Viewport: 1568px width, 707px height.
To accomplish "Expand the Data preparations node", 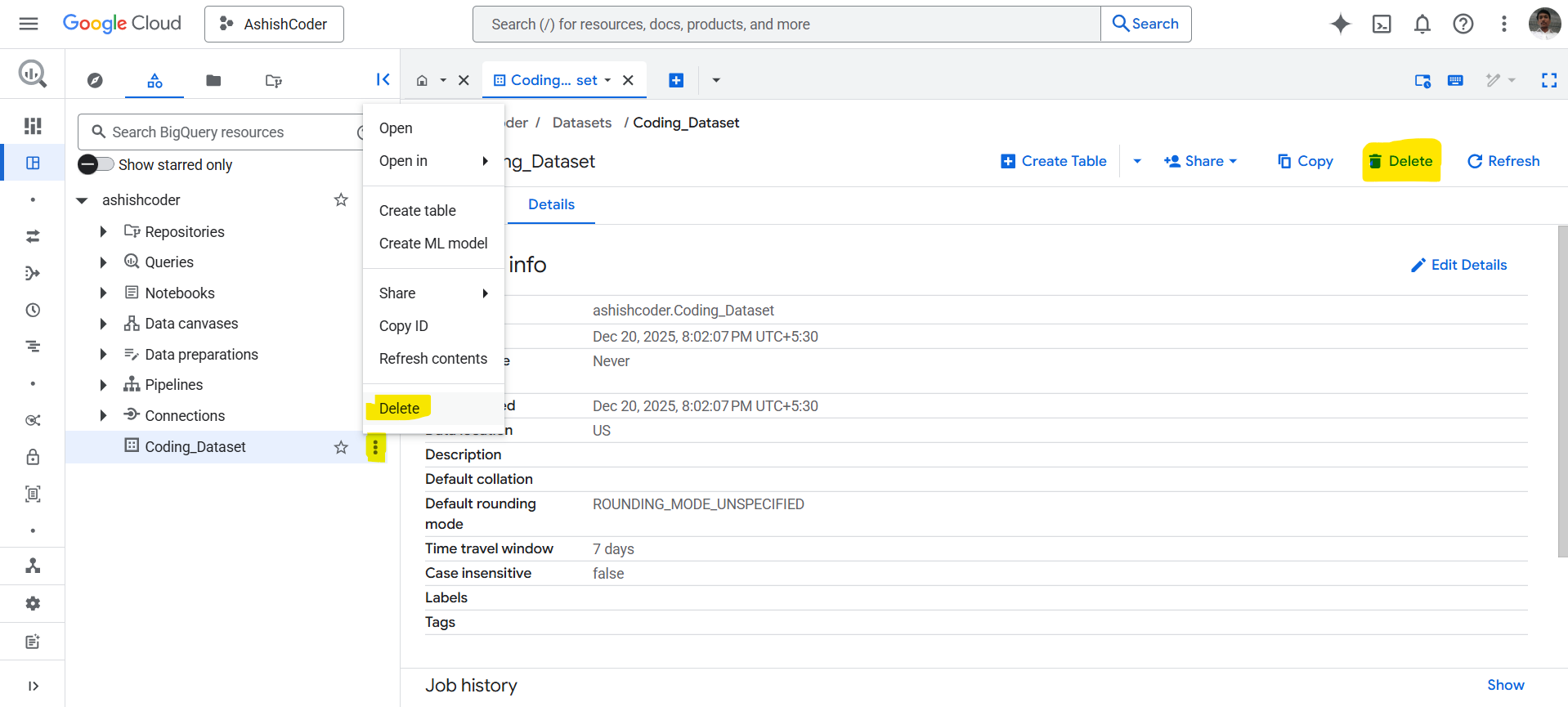I will (x=103, y=354).
